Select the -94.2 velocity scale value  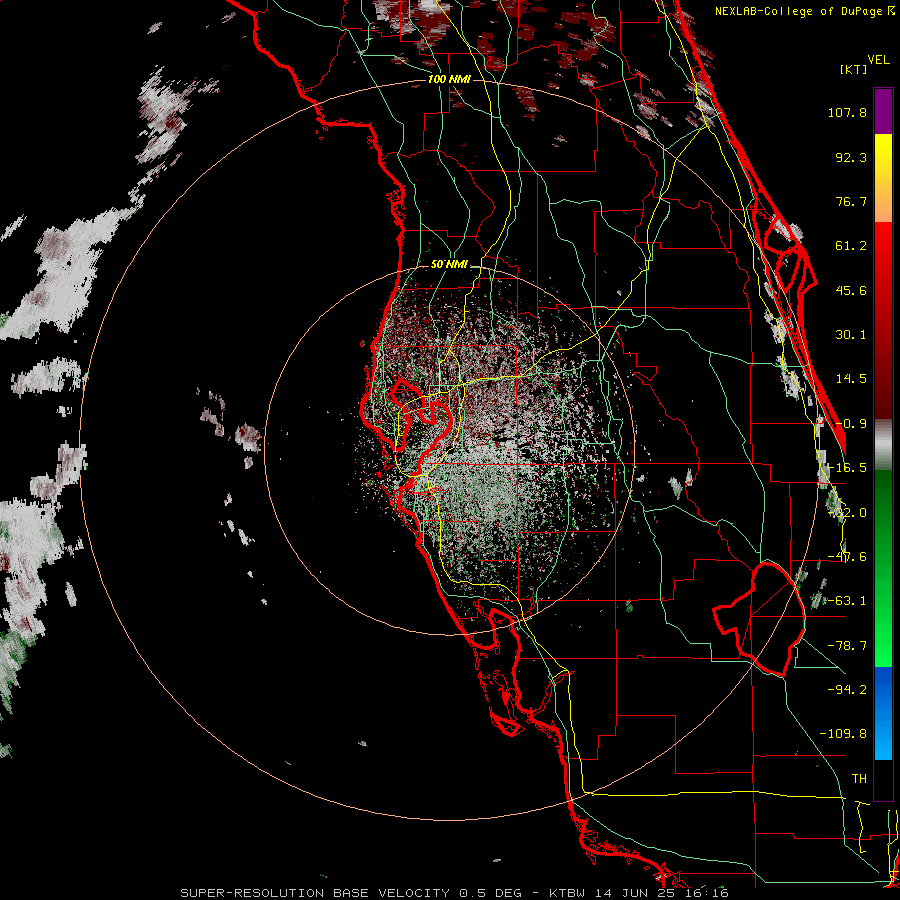847,689
